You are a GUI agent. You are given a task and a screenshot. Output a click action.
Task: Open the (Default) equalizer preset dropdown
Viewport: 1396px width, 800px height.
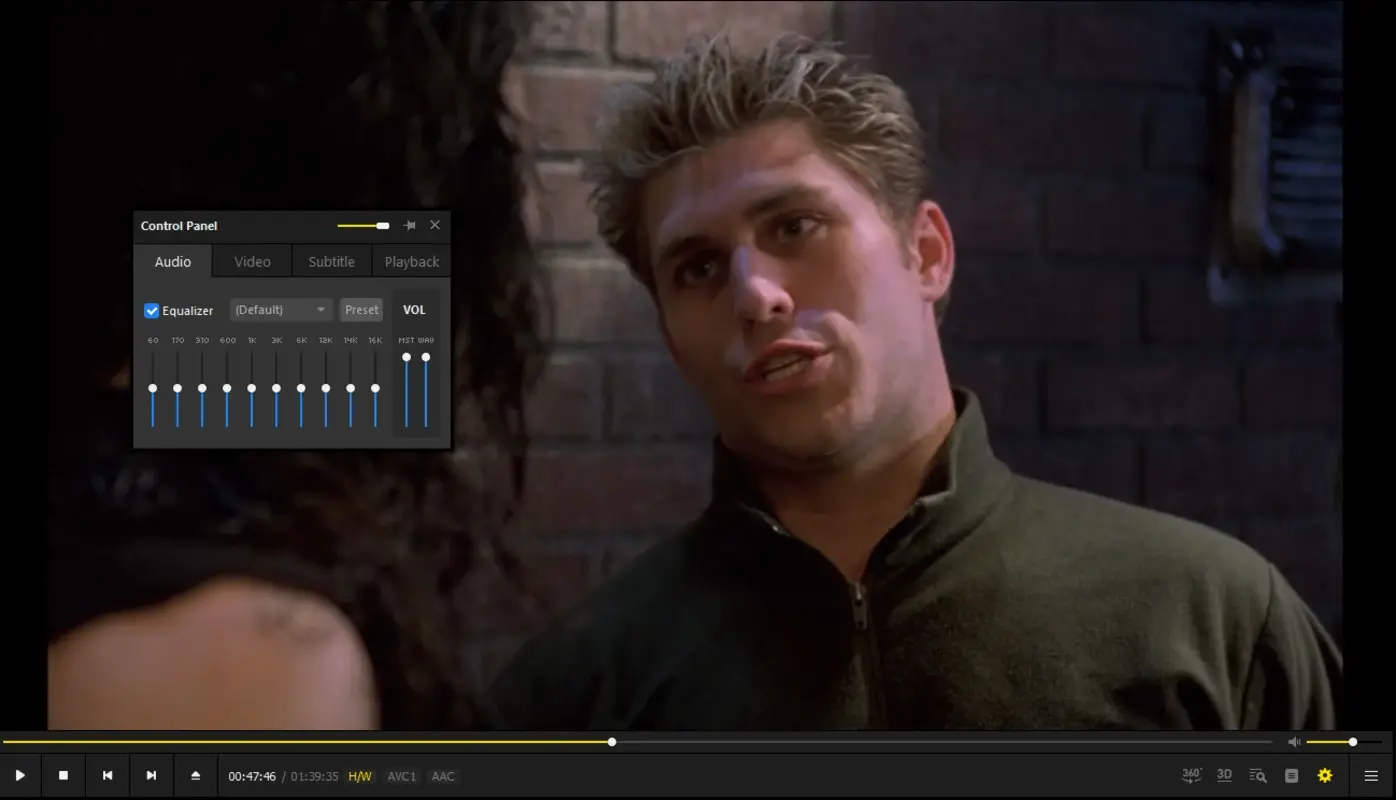280,310
